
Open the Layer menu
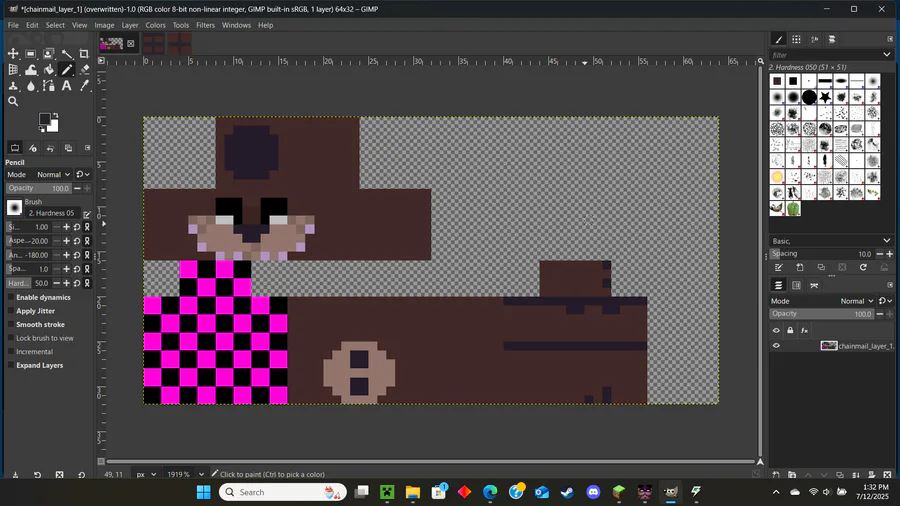click(x=130, y=25)
